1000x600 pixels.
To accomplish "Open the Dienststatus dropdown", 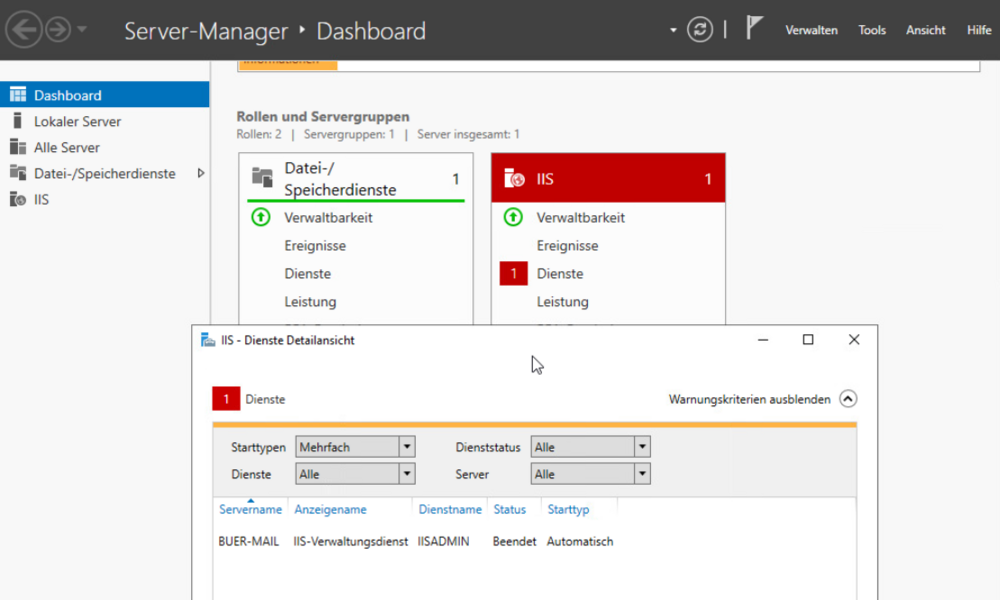I will coord(642,447).
